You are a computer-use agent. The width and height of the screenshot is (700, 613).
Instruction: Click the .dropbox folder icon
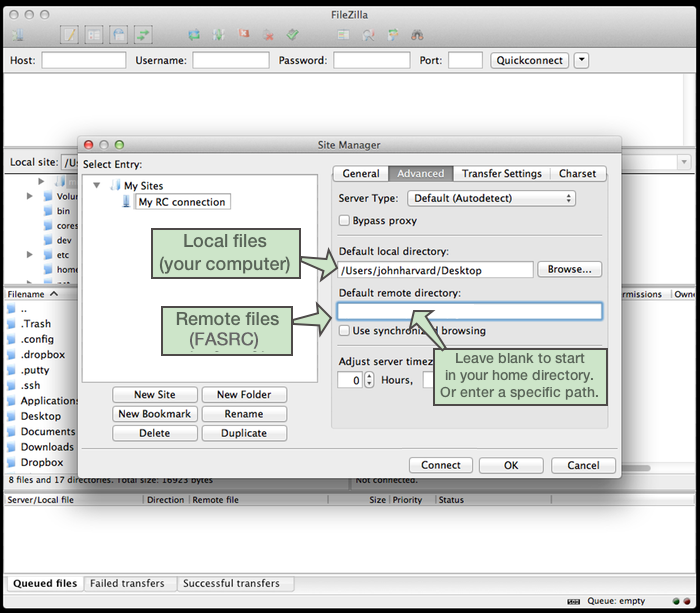click(x=11, y=354)
